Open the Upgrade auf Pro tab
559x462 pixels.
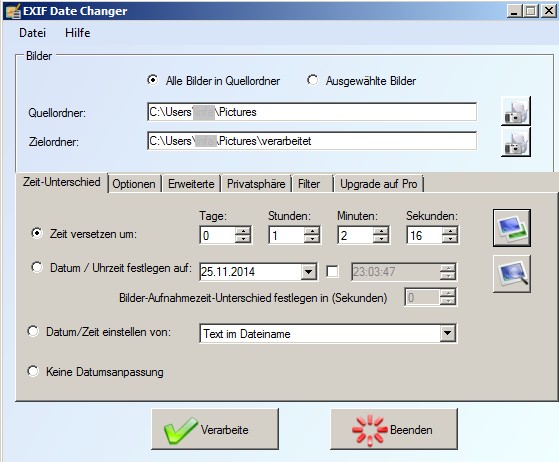click(x=379, y=184)
